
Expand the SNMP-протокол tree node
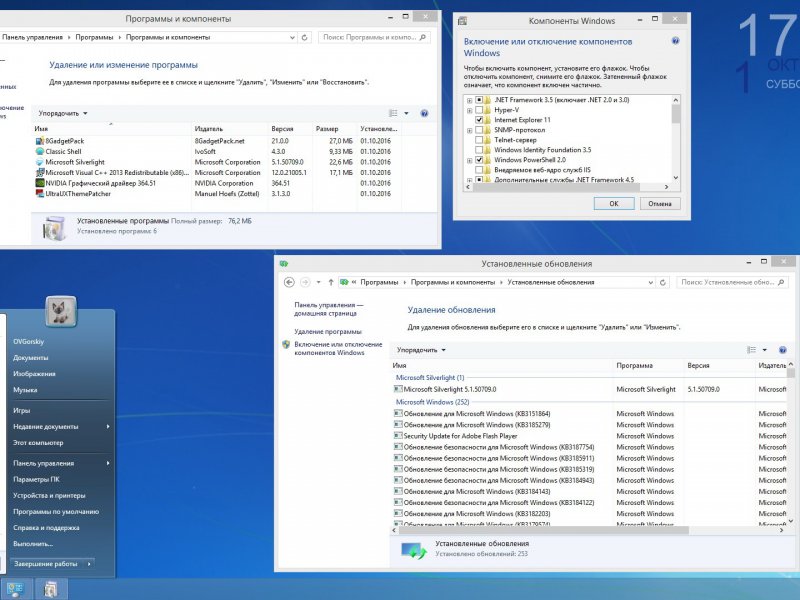(x=469, y=131)
